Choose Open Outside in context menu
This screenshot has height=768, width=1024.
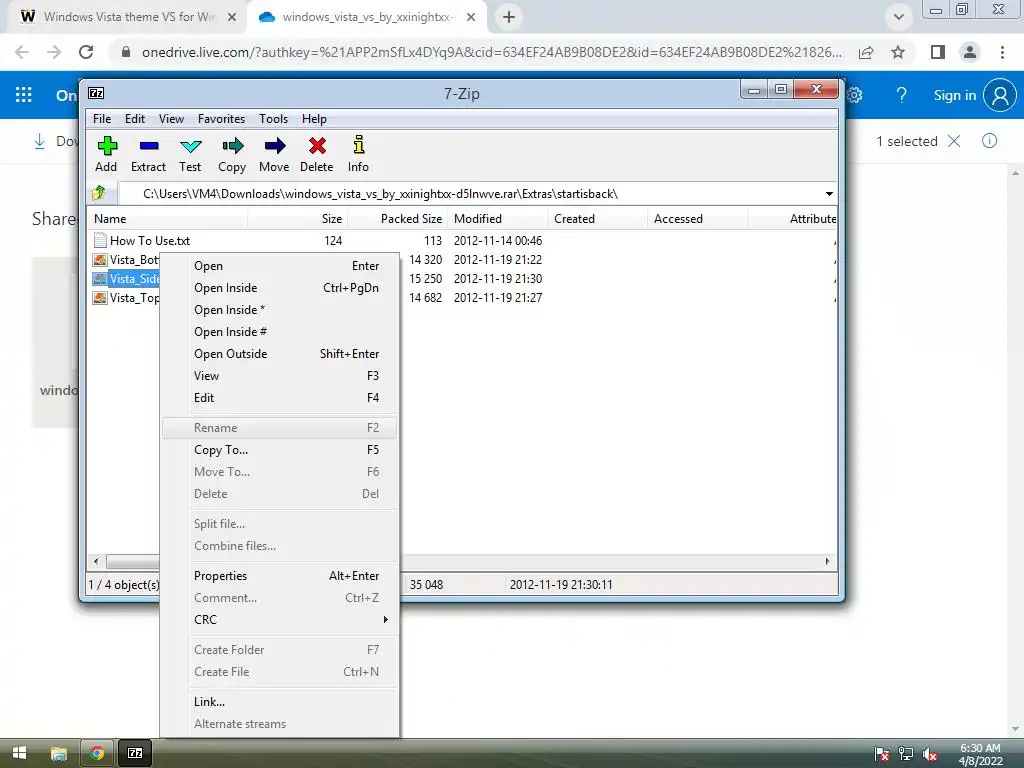point(281,354)
